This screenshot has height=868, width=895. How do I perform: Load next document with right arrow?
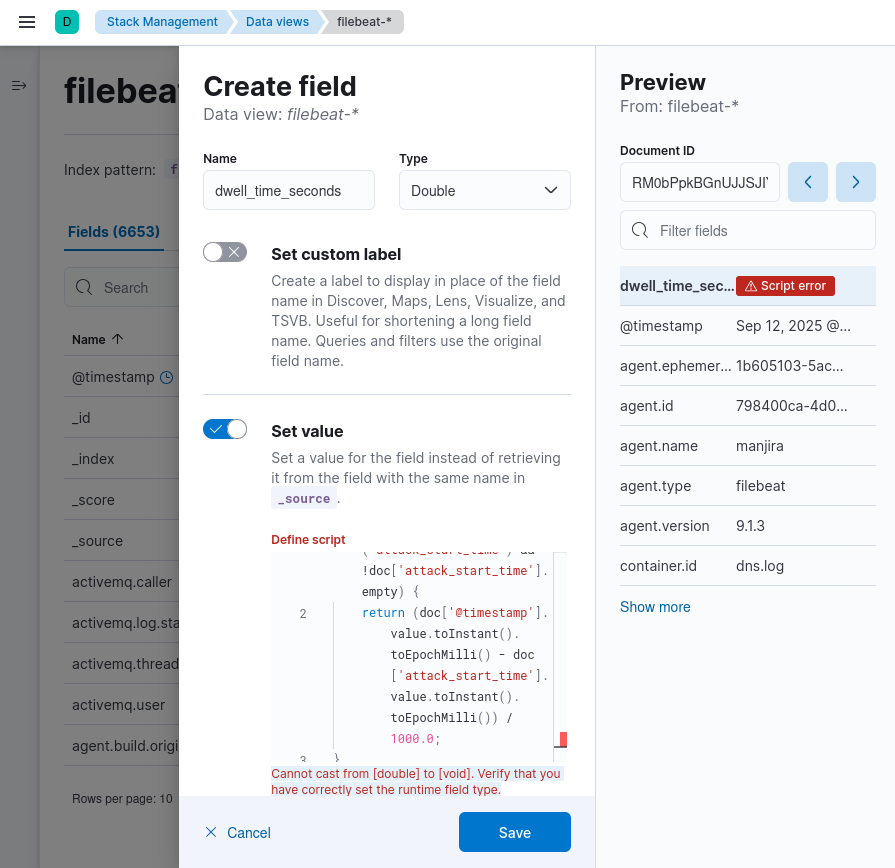(x=856, y=182)
